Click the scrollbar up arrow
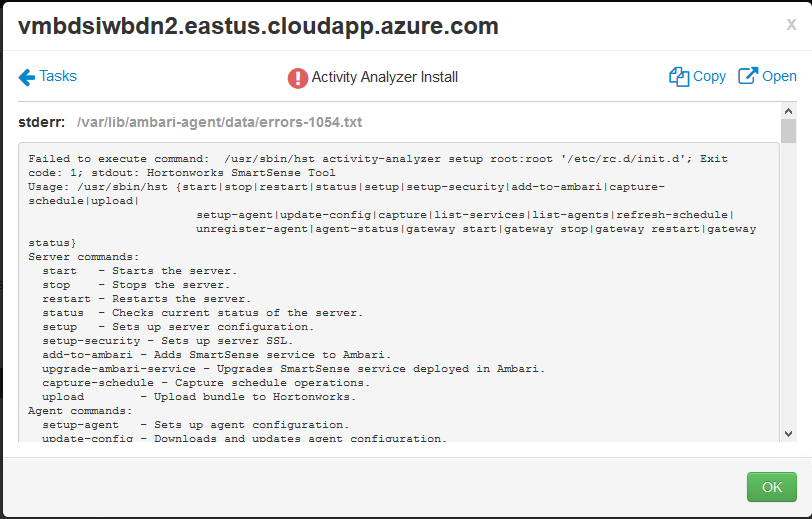Screen dimensions: 812x519 point(788,111)
